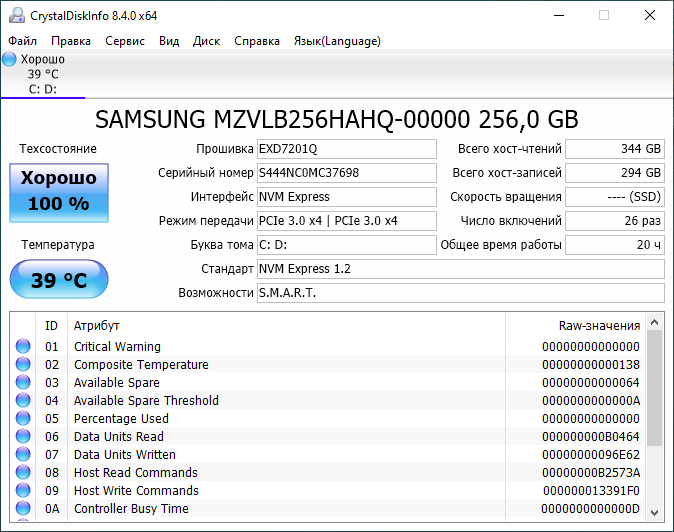Screen dimensions: 674x532
Task: Open the Справка menu
Action: point(257,41)
